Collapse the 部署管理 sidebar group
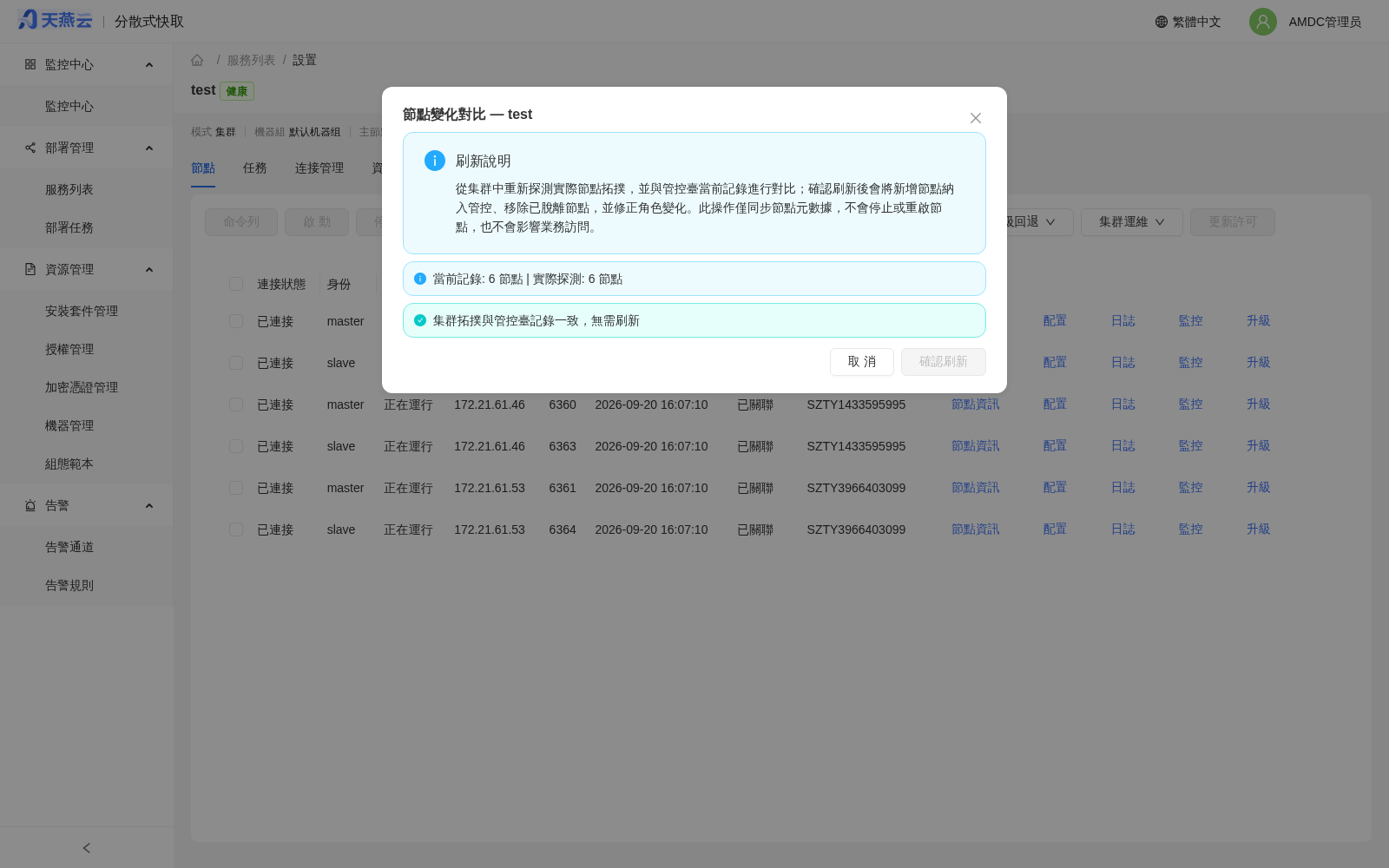The width and height of the screenshot is (1389, 868). [149, 148]
